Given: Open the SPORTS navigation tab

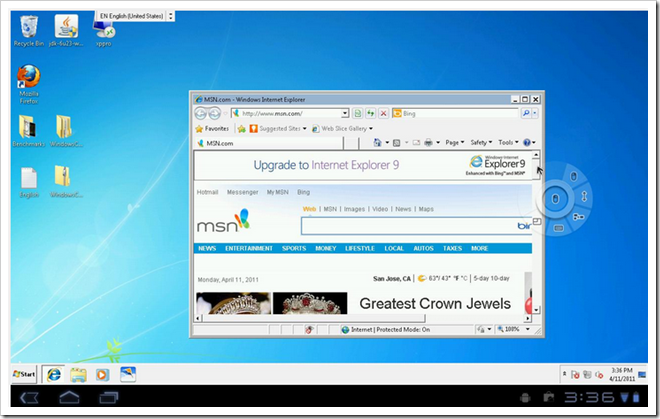Looking at the screenshot, I should pos(294,248).
